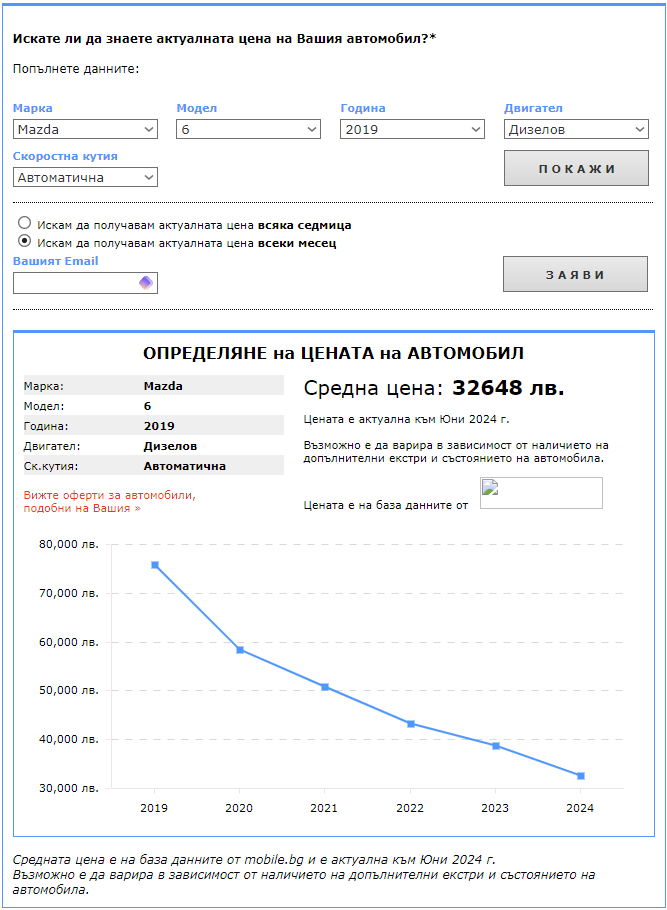Click the 2024 data point on chart
This screenshot has height=910, width=667.
581,776
